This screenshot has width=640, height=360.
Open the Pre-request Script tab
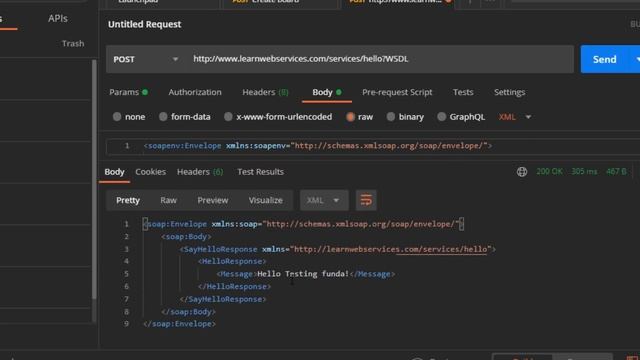click(397, 92)
